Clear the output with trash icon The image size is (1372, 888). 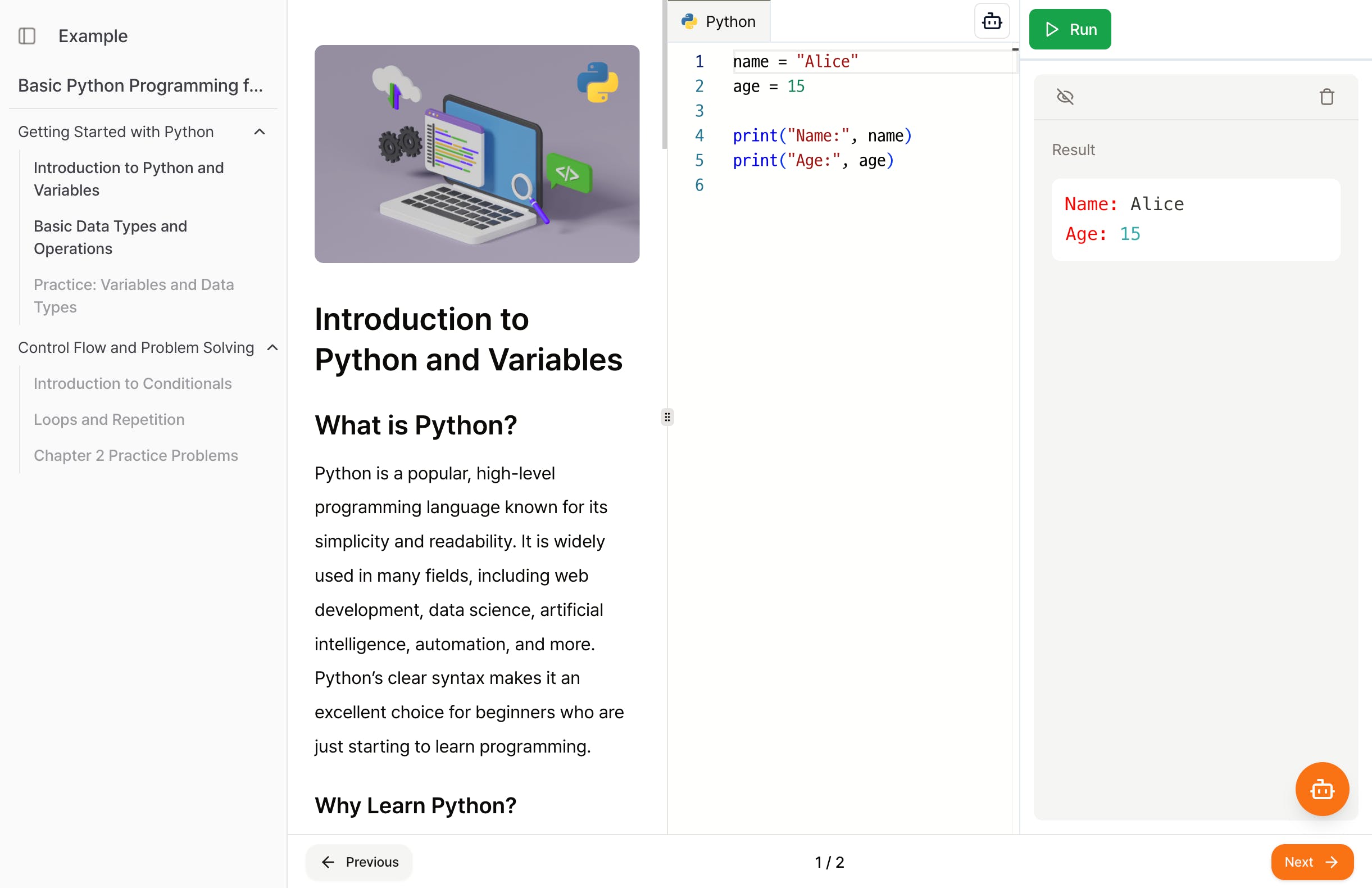(x=1326, y=96)
